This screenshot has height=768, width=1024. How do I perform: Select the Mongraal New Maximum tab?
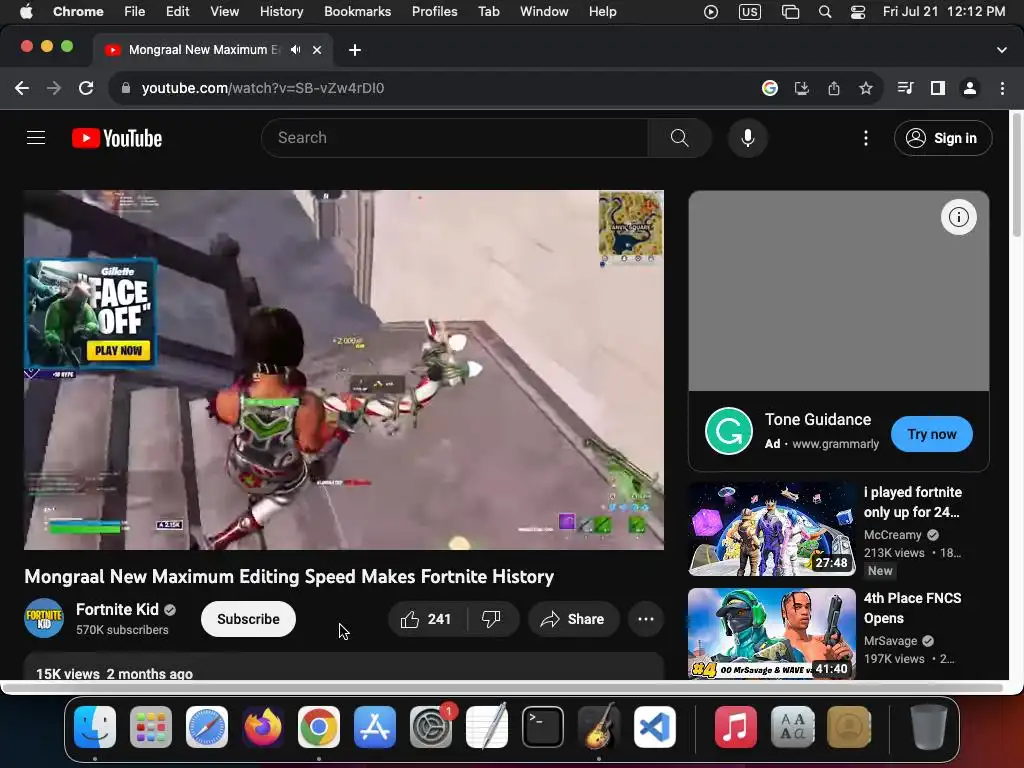pos(212,50)
